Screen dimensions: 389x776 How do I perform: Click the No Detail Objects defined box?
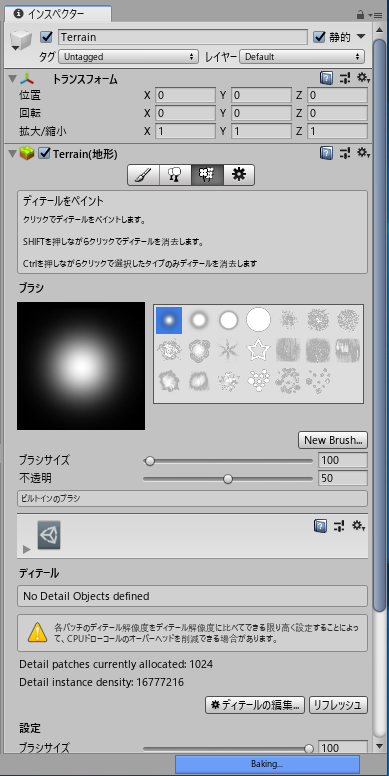click(193, 596)
